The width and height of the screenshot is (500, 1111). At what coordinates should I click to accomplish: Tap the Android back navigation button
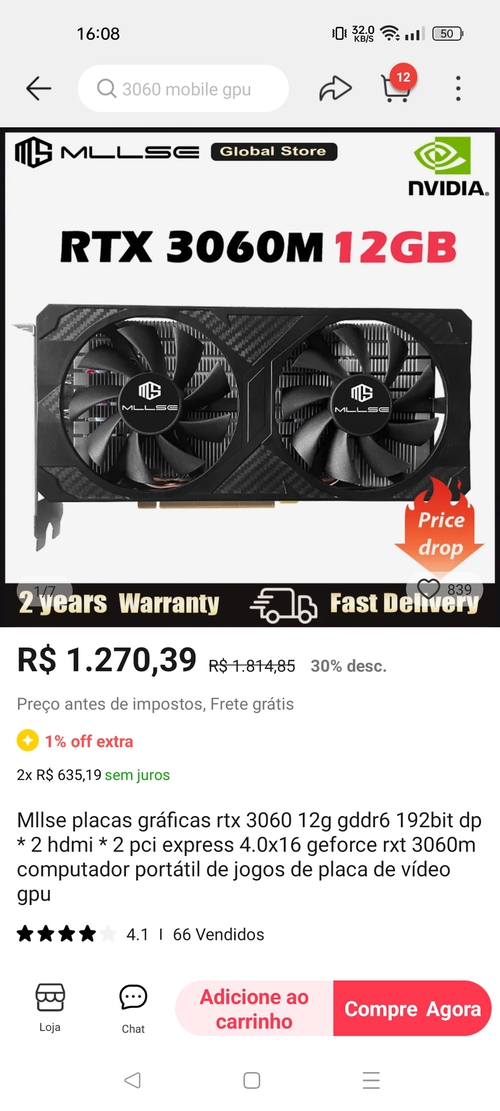[132, 1080]
